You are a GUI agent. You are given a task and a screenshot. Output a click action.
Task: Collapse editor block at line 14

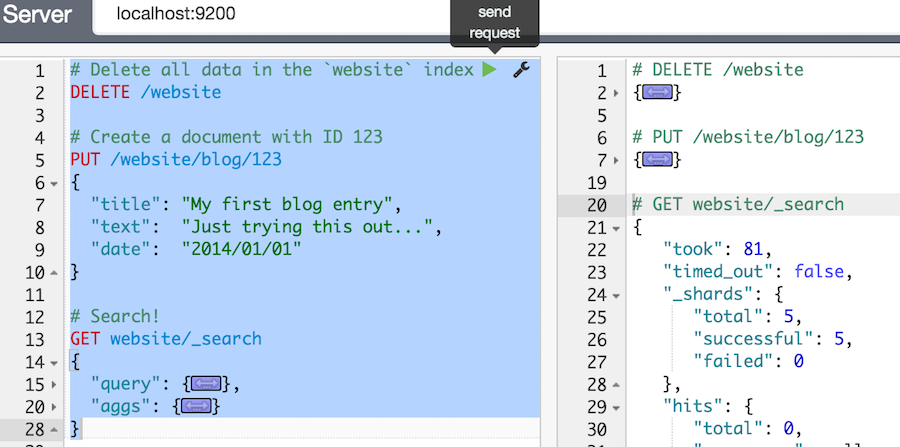(54, 363)
